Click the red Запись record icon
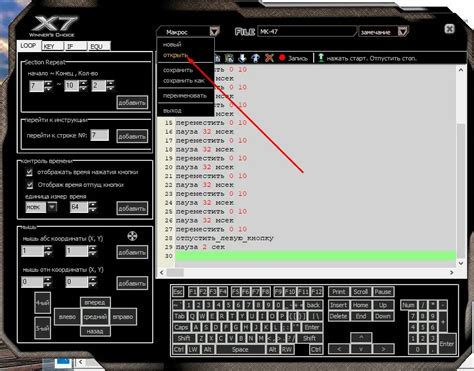This screenshot has height=371, width=474. 282,58
